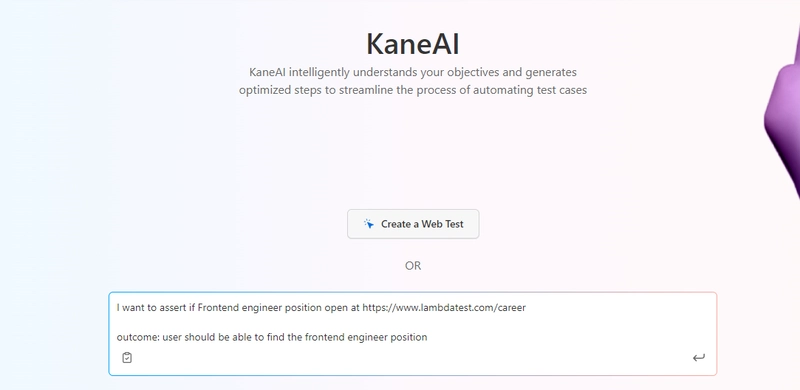This screenshot has width=800, height=390.
Task: Submit the prompt using the enter arrow icon
Action: coord(698,358)
